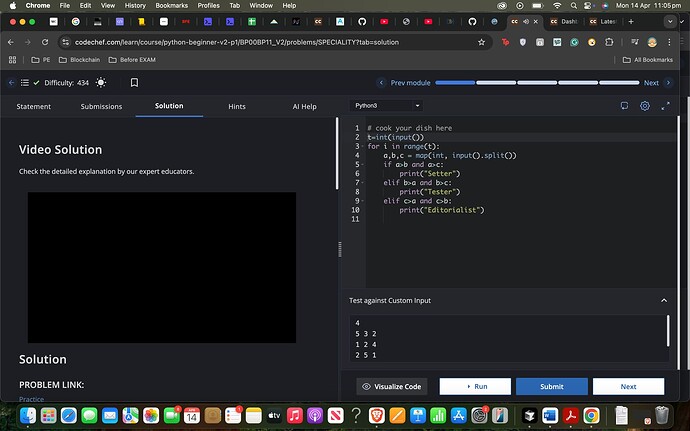Open the Hints tab

click(x=237, y=107)
